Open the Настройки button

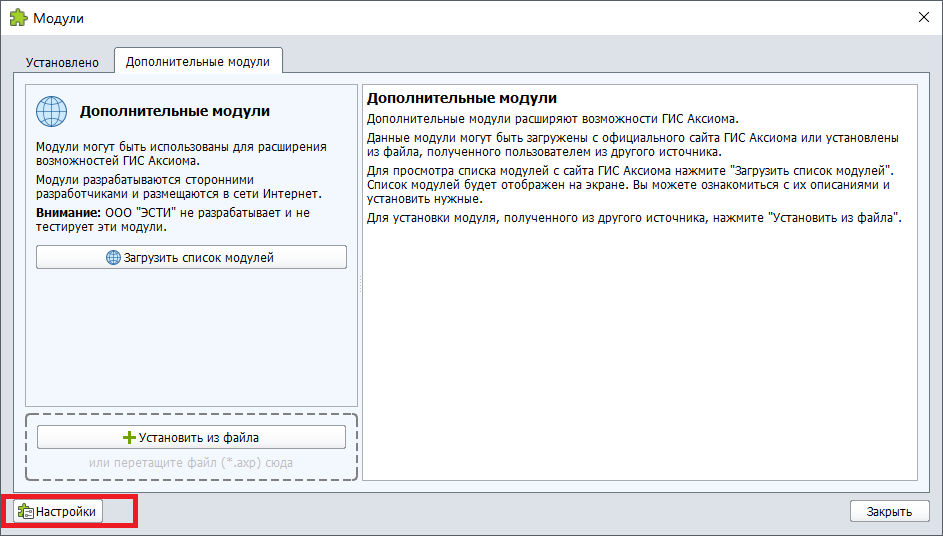click(x=58, y=511)
